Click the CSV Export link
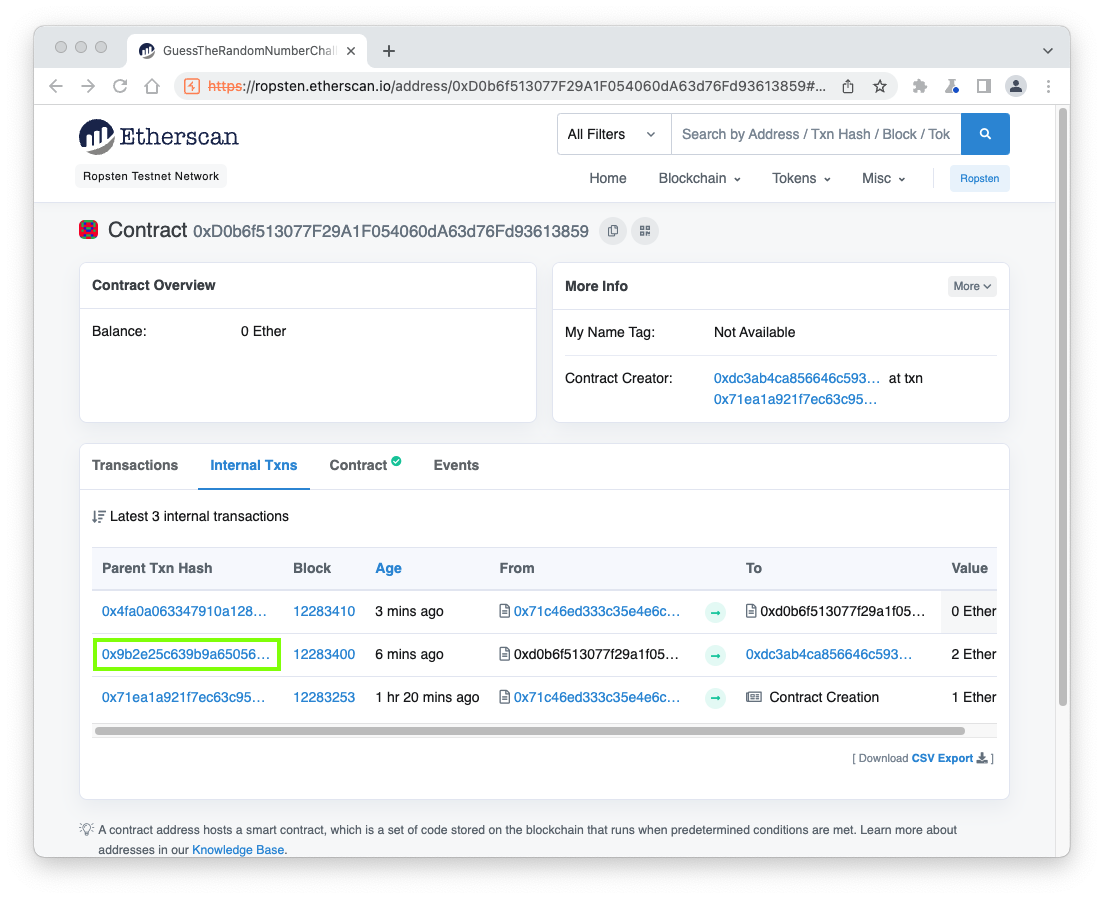The width and height of the screenshot is (1104, 899). click(x=942, y=758)
